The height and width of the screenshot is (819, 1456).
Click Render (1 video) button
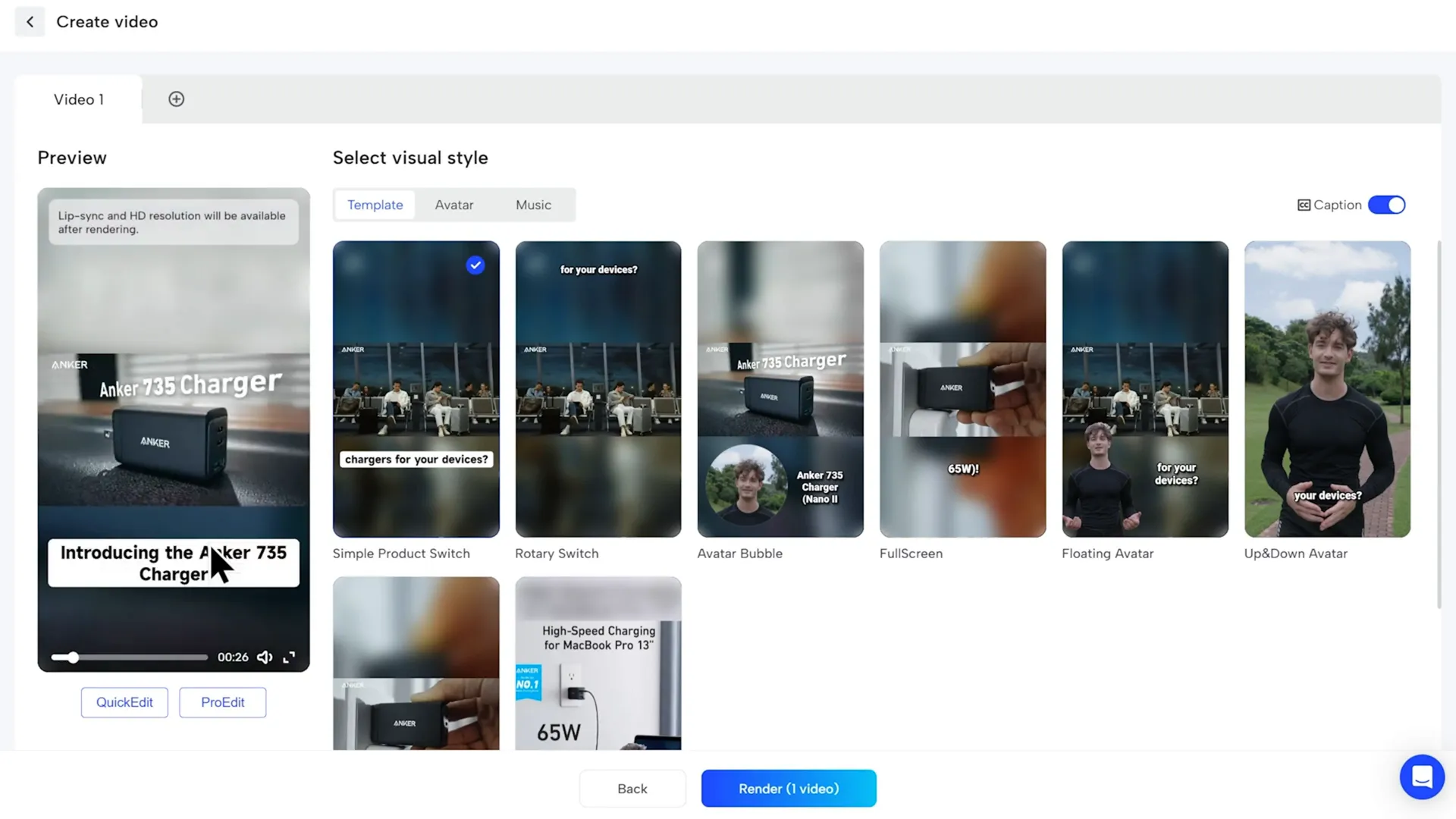[x=789, y=789]
